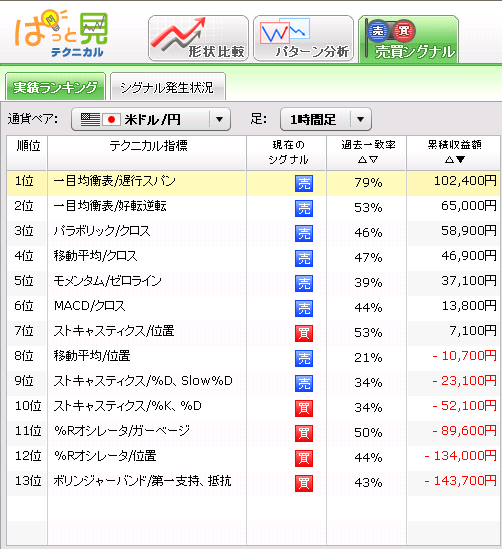Click the 21% match rate cell
502x549 pixels.
point(368,357)
